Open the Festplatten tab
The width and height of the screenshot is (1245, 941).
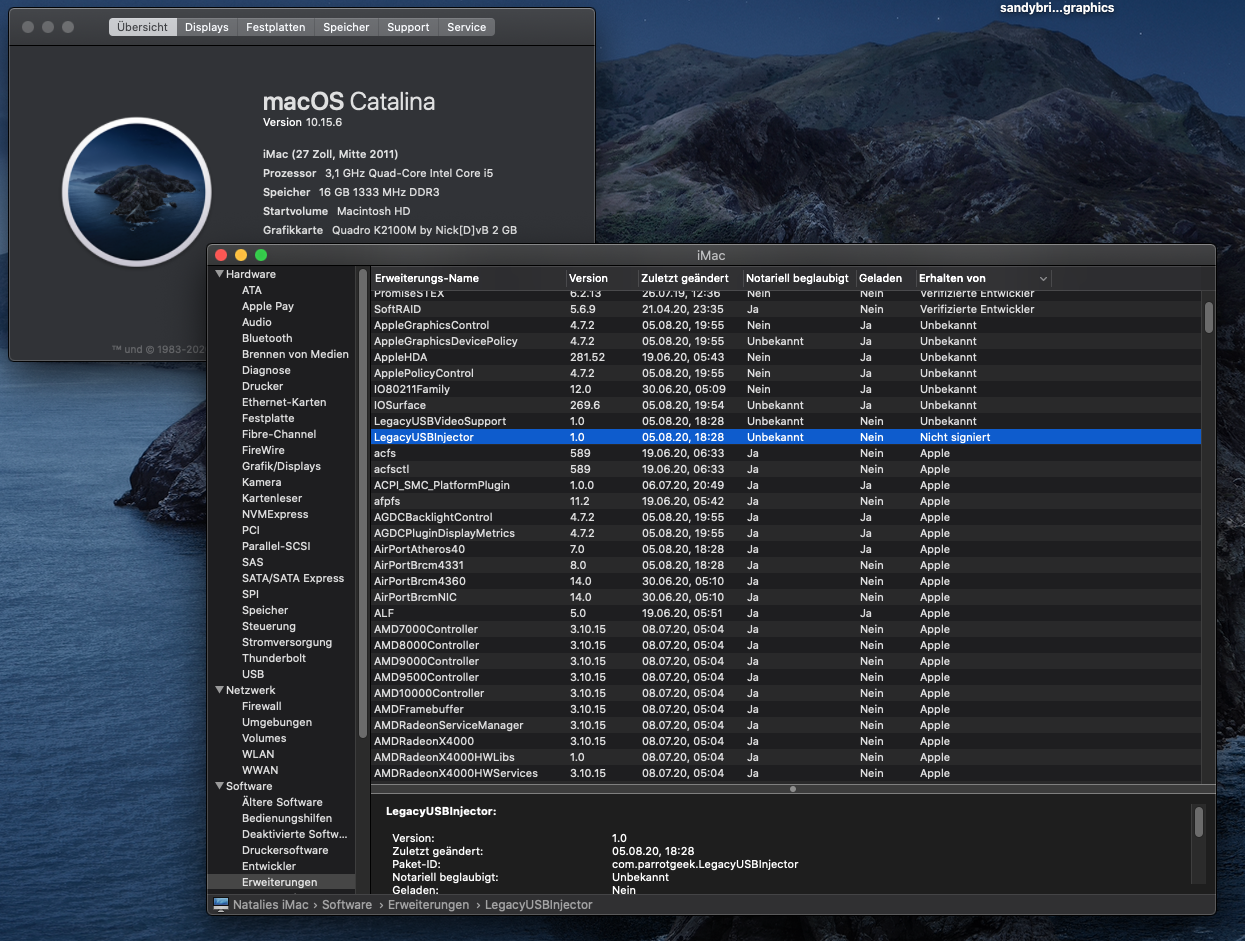[x=275, y=27]
